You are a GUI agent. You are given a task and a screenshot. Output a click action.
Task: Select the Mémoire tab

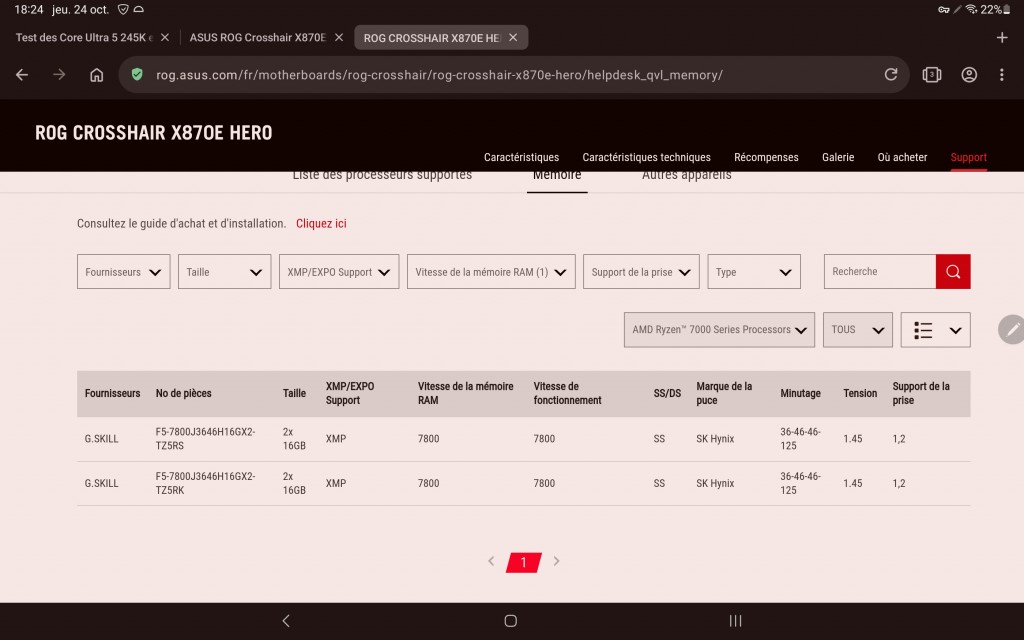(557, 176)
